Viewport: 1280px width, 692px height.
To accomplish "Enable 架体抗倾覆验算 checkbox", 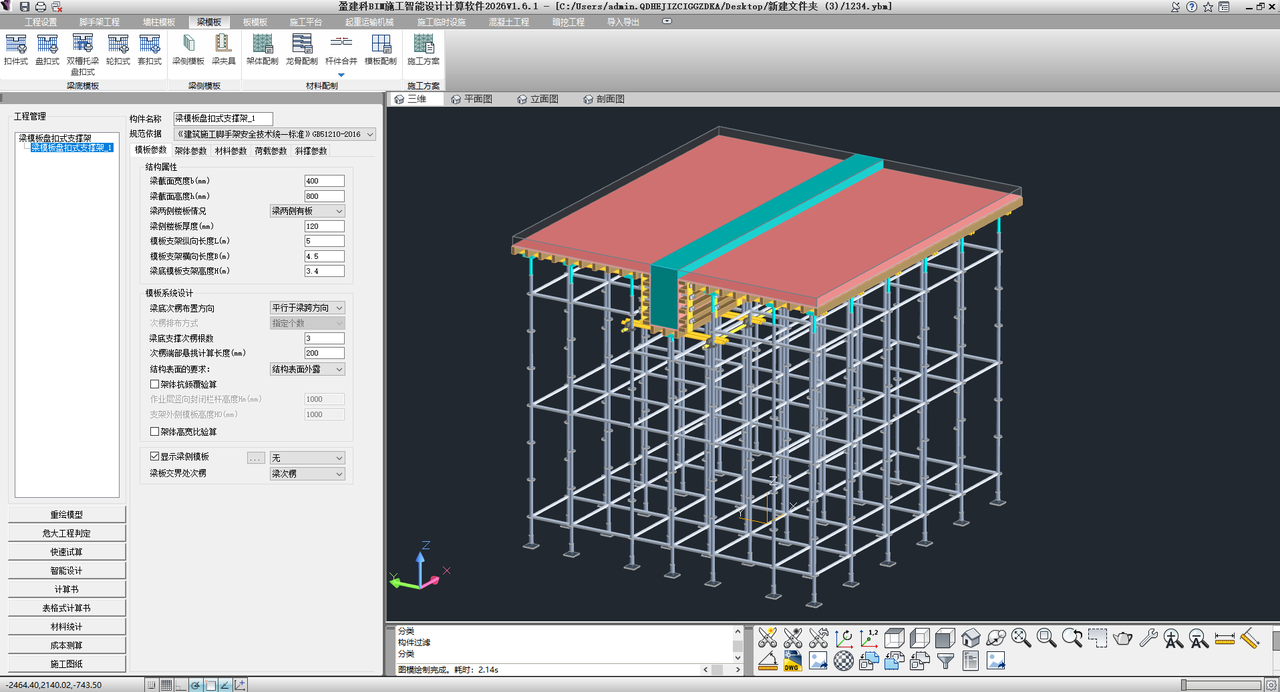I will 154,384.
